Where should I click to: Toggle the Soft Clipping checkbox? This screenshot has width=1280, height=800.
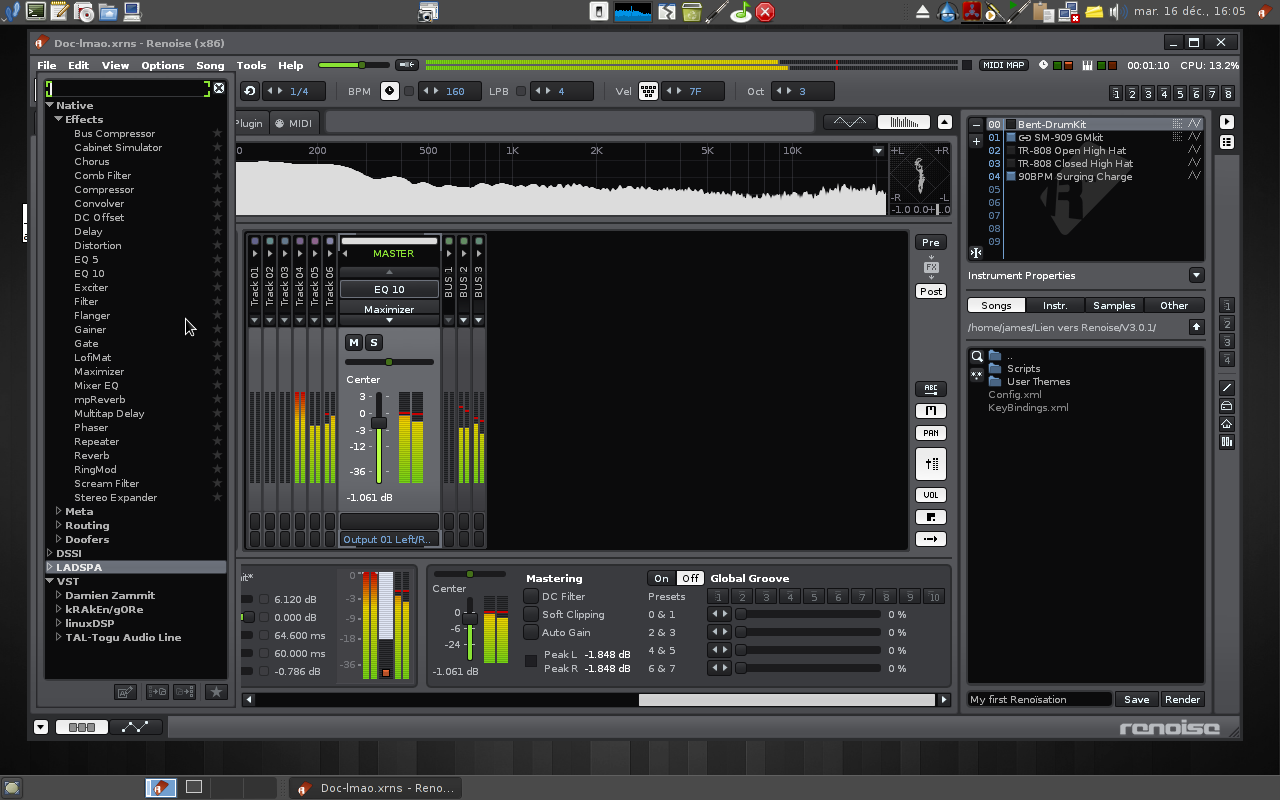click(x=531, y=615)
